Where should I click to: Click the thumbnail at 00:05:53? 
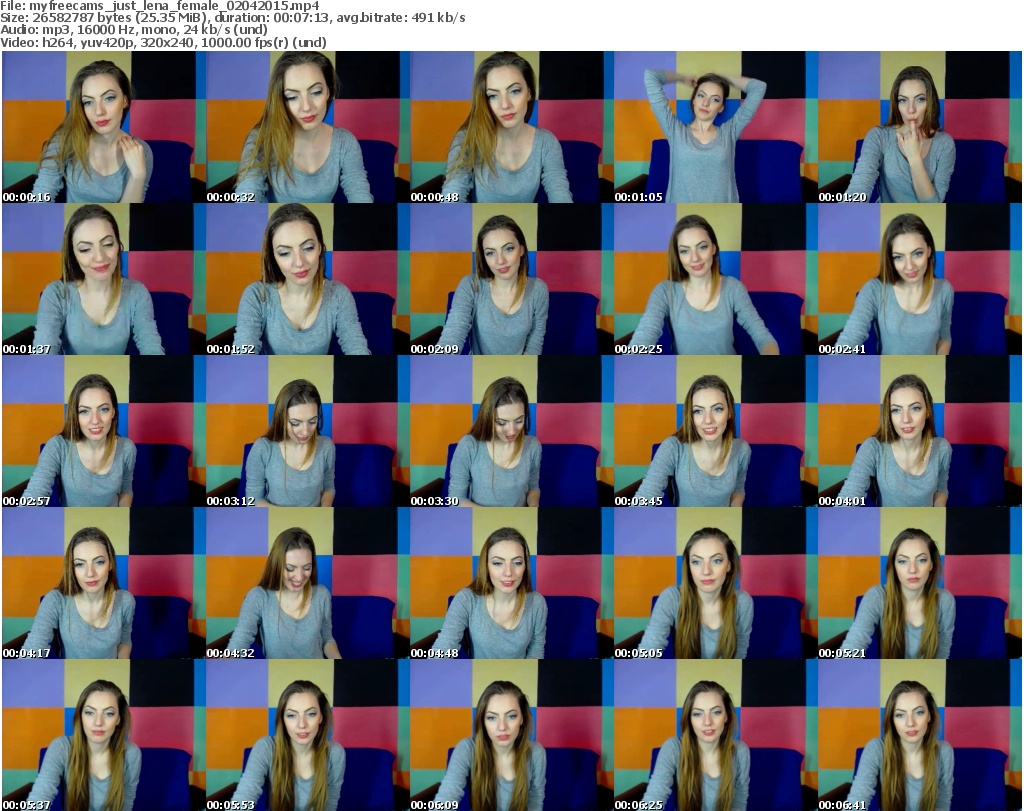click(x=307, y=735)
